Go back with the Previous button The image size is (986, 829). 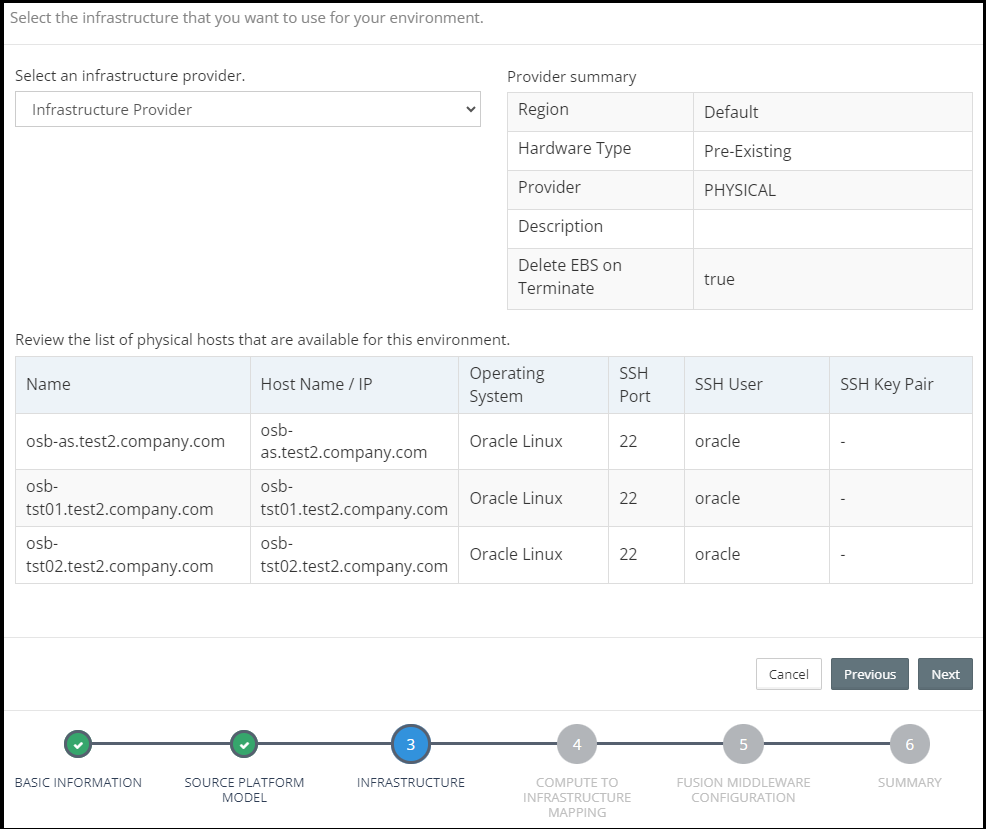pyautogui.click(x=869, y=674)
